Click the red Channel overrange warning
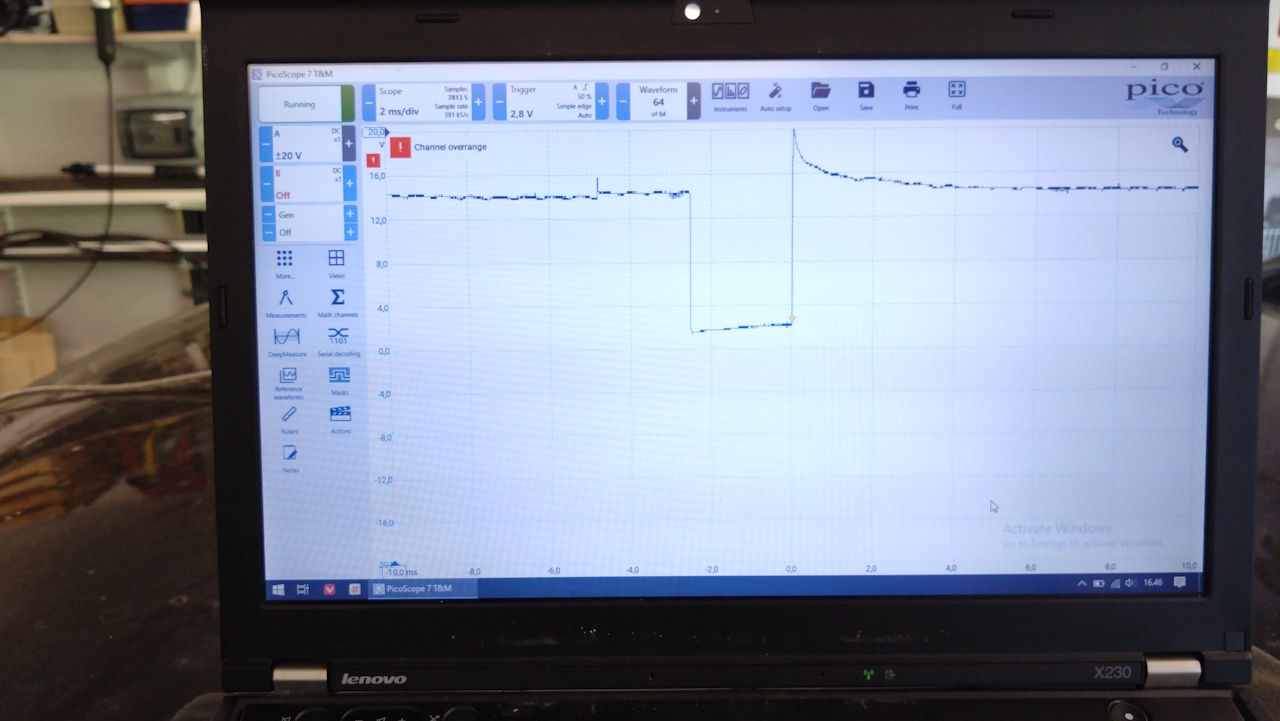This screenshot has width=1280, height=721. pyautogui.click(x=401, y=148)
